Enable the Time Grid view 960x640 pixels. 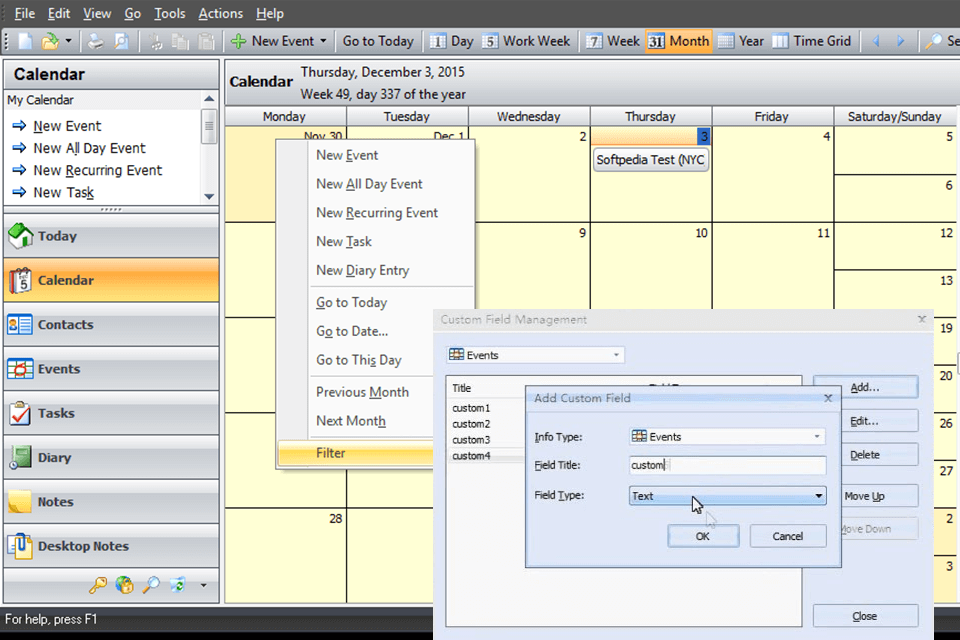tap(812, 41)
